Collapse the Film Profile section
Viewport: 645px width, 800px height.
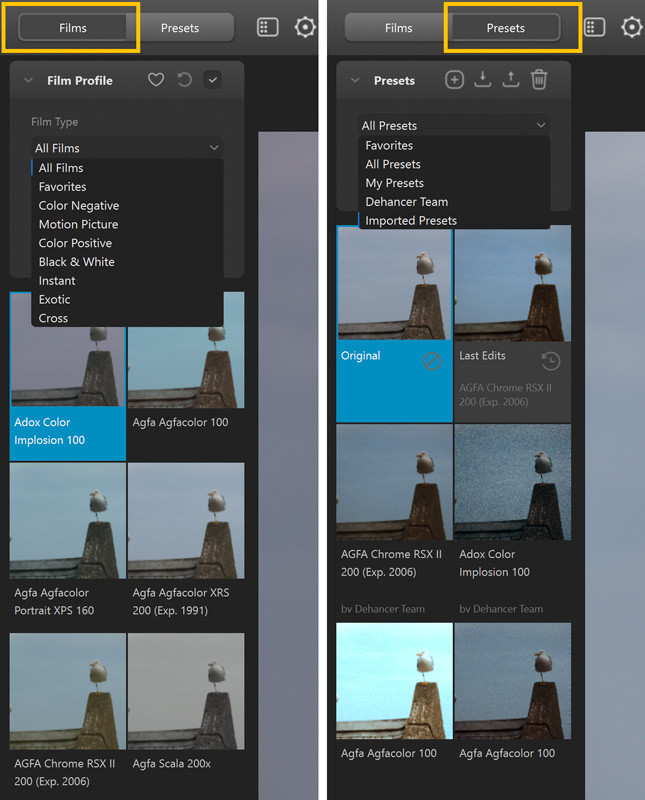pyautogui.click(x=29, y=80)
